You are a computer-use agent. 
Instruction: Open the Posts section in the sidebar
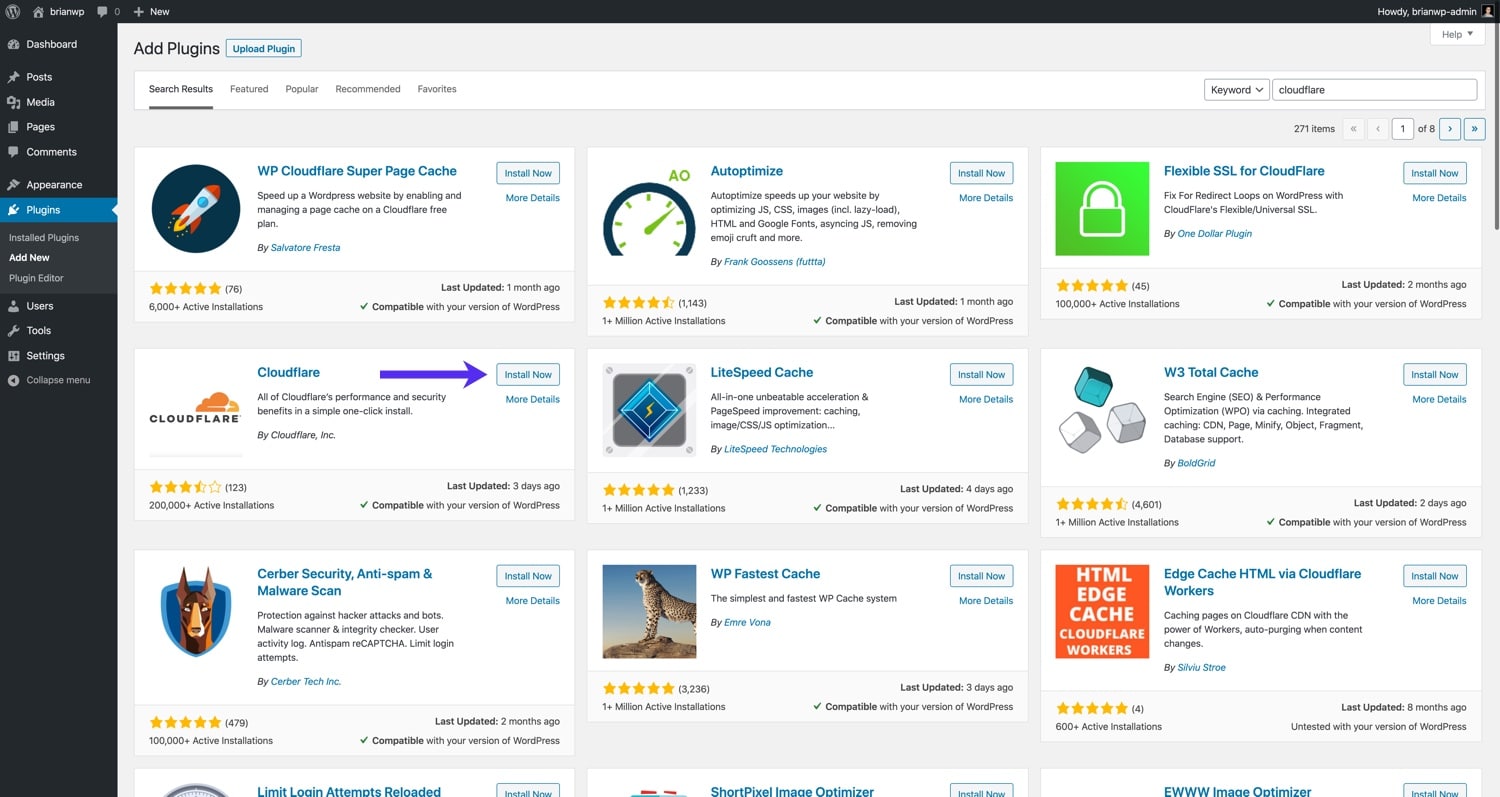point(40,77)
